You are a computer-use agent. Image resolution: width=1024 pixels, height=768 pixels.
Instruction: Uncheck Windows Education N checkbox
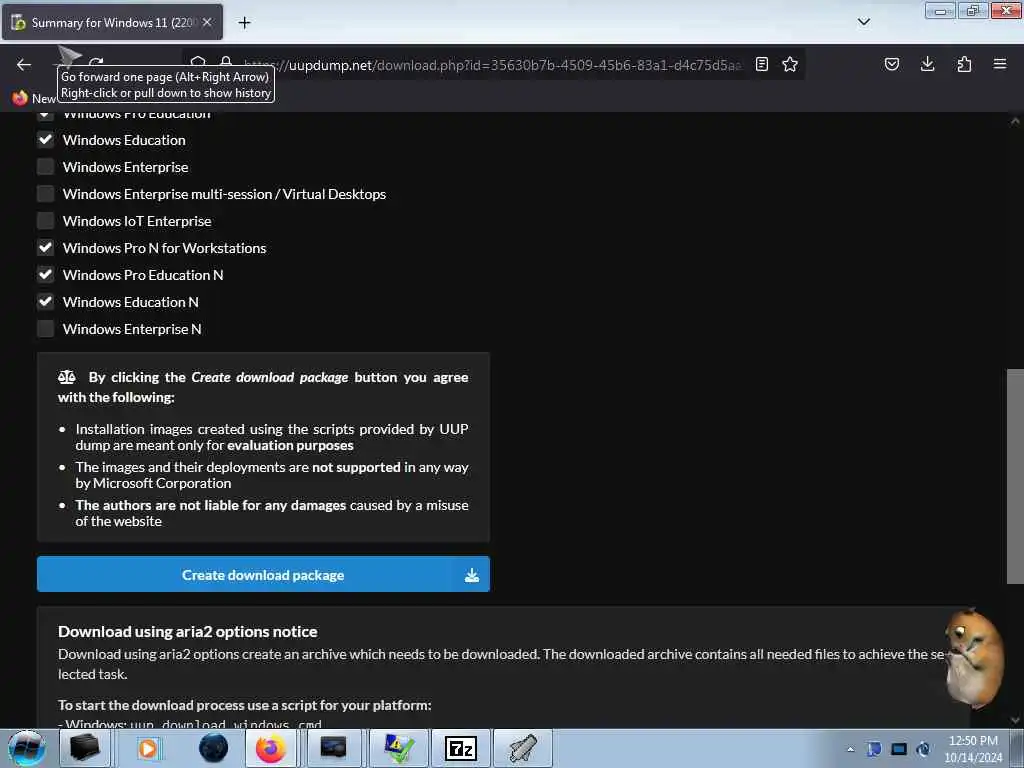tap(45, 302)
